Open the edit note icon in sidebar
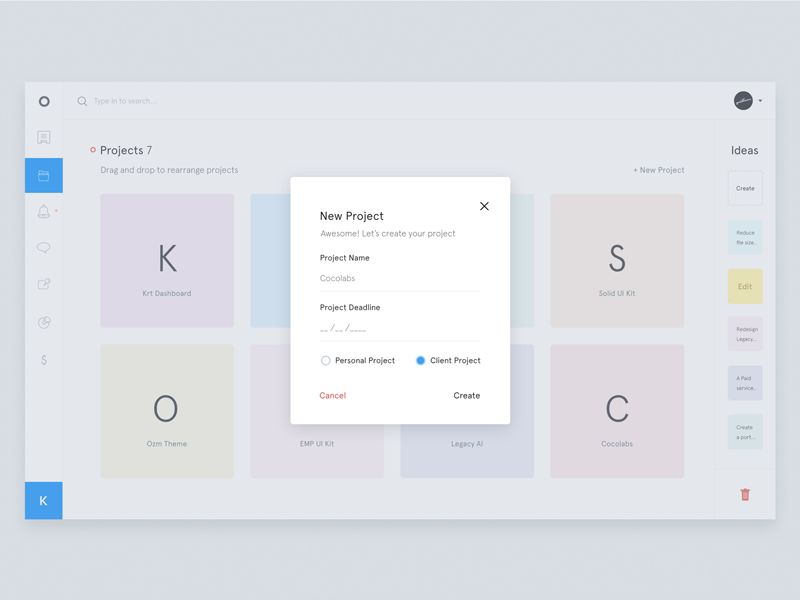800x600 pixels. [44, 284]
